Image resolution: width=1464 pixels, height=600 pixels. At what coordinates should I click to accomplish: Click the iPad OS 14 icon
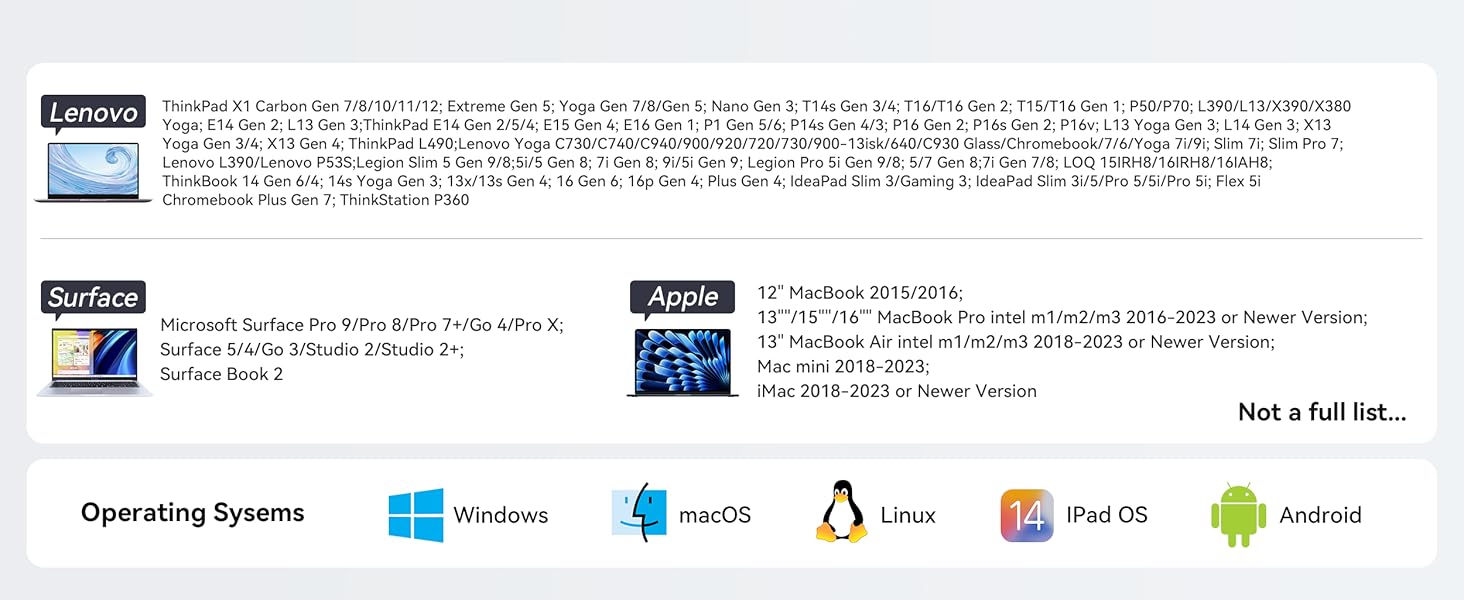[x=1027, y=515]
